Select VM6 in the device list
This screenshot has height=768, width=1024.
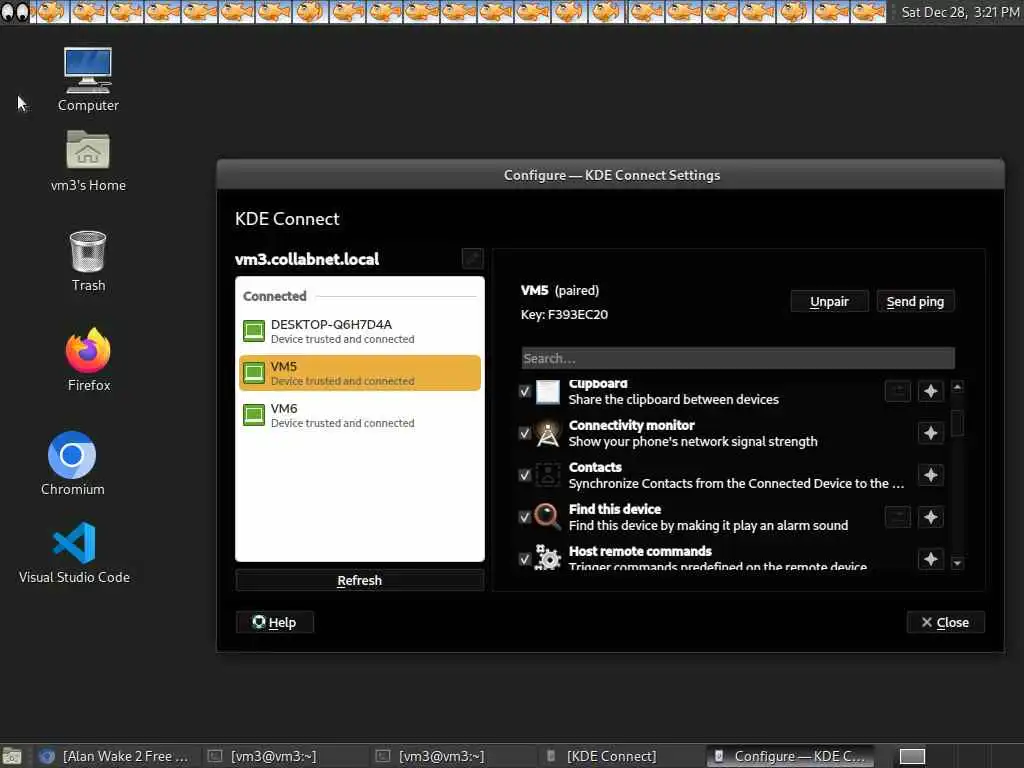point(360,415)
